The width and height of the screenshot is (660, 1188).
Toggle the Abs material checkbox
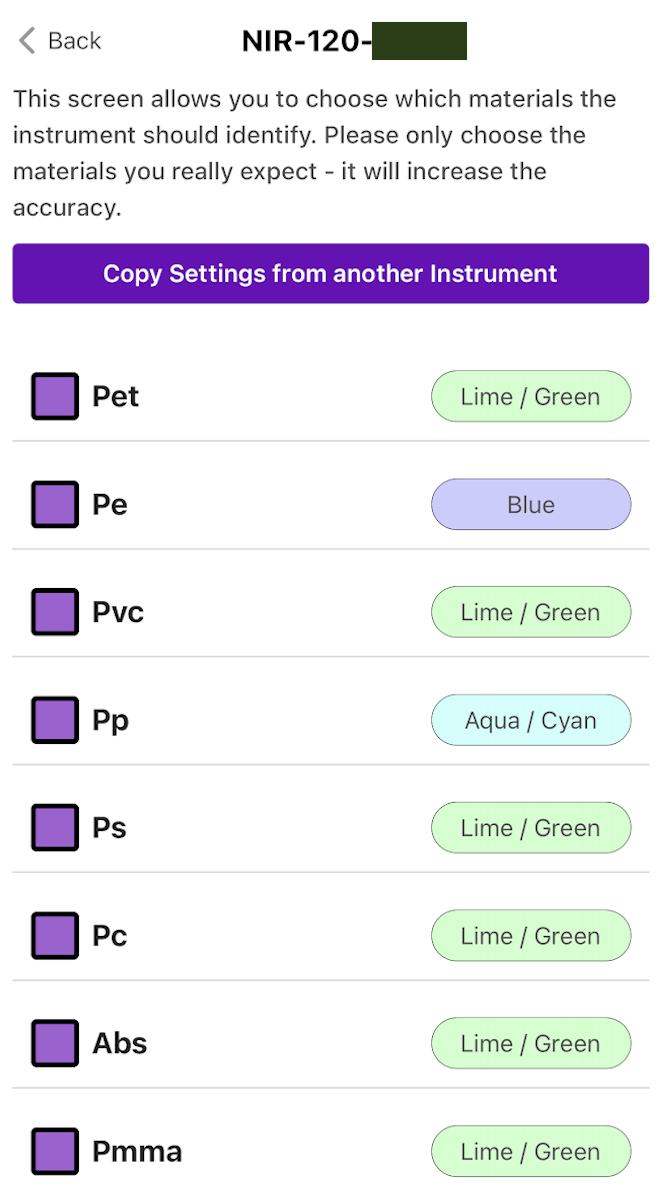point(55,1043)
